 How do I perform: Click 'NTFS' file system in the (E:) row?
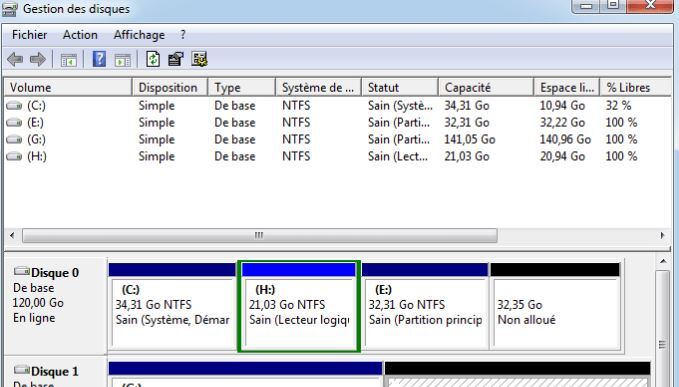(296, 123)
